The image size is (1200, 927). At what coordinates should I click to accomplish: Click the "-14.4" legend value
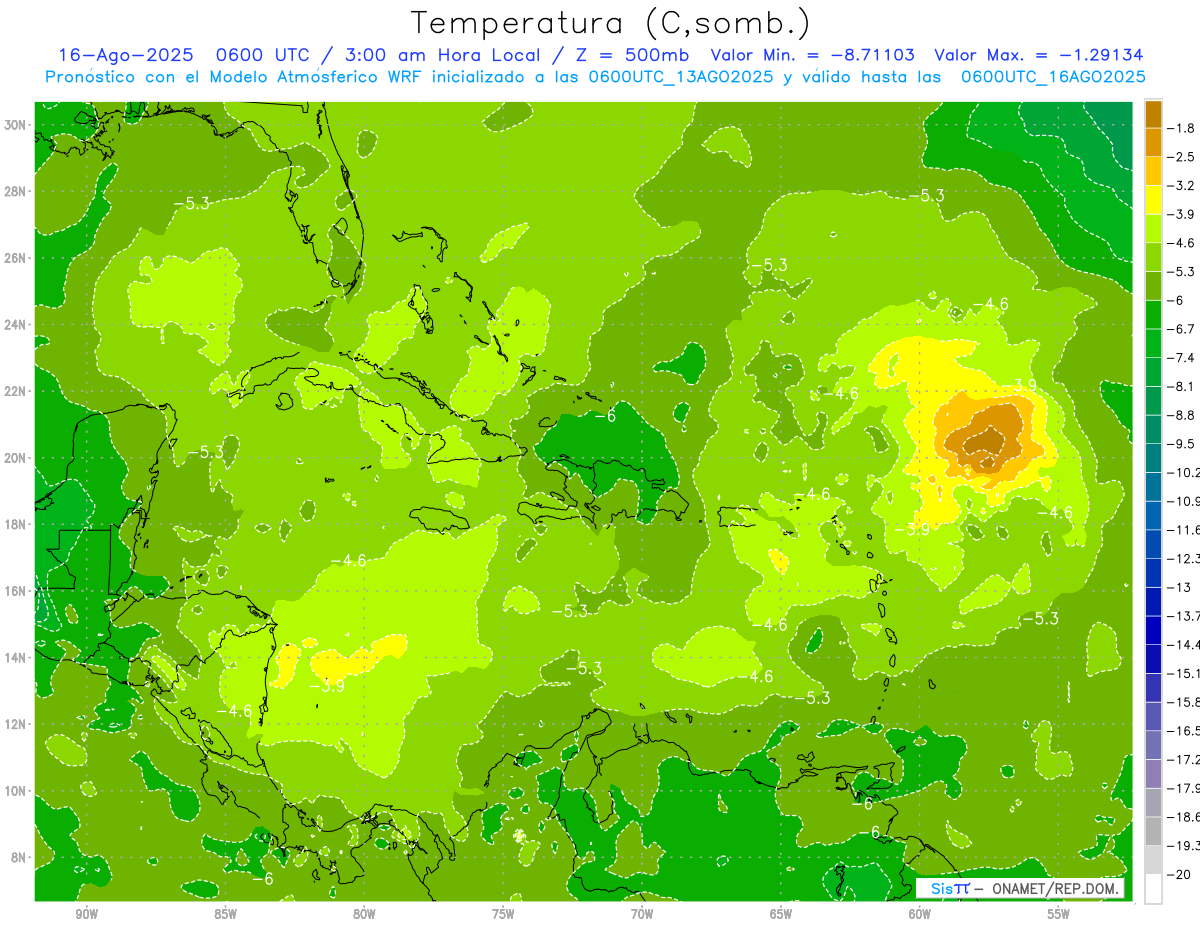(1184, 645)
